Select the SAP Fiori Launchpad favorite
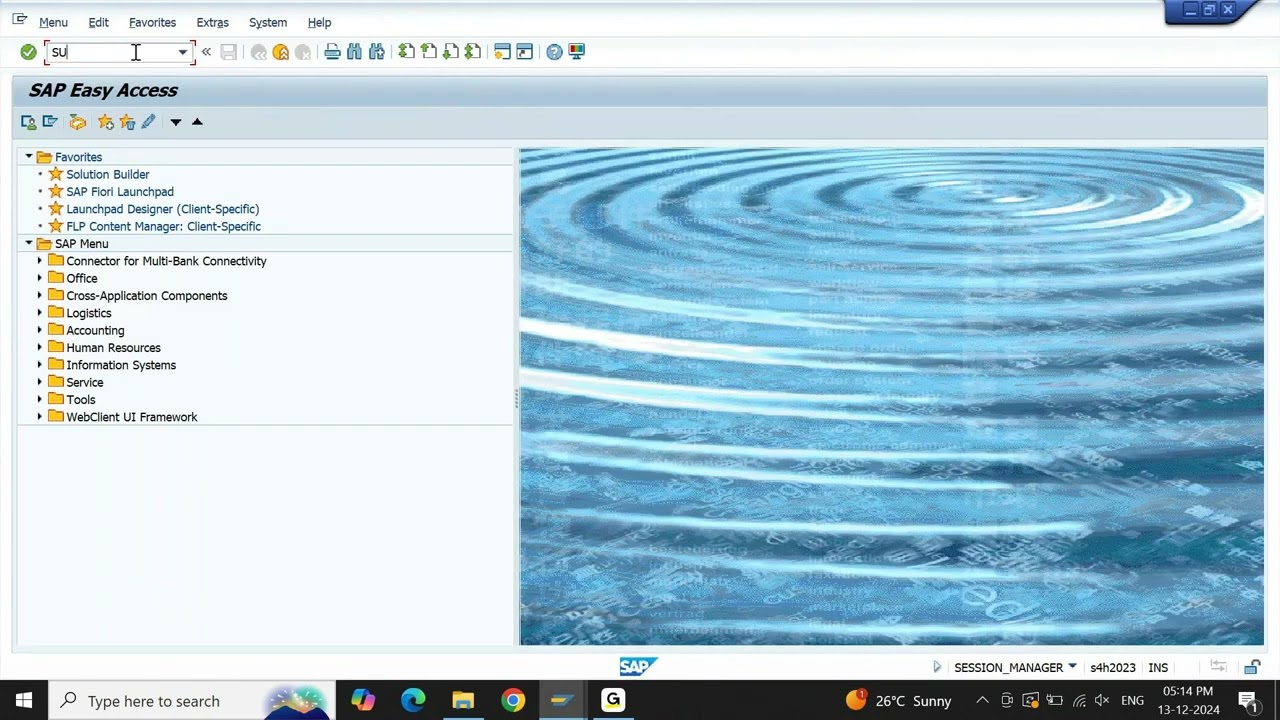Image resolution: width=1280 pixels, height=720 pixels. (x=120, y=192)
